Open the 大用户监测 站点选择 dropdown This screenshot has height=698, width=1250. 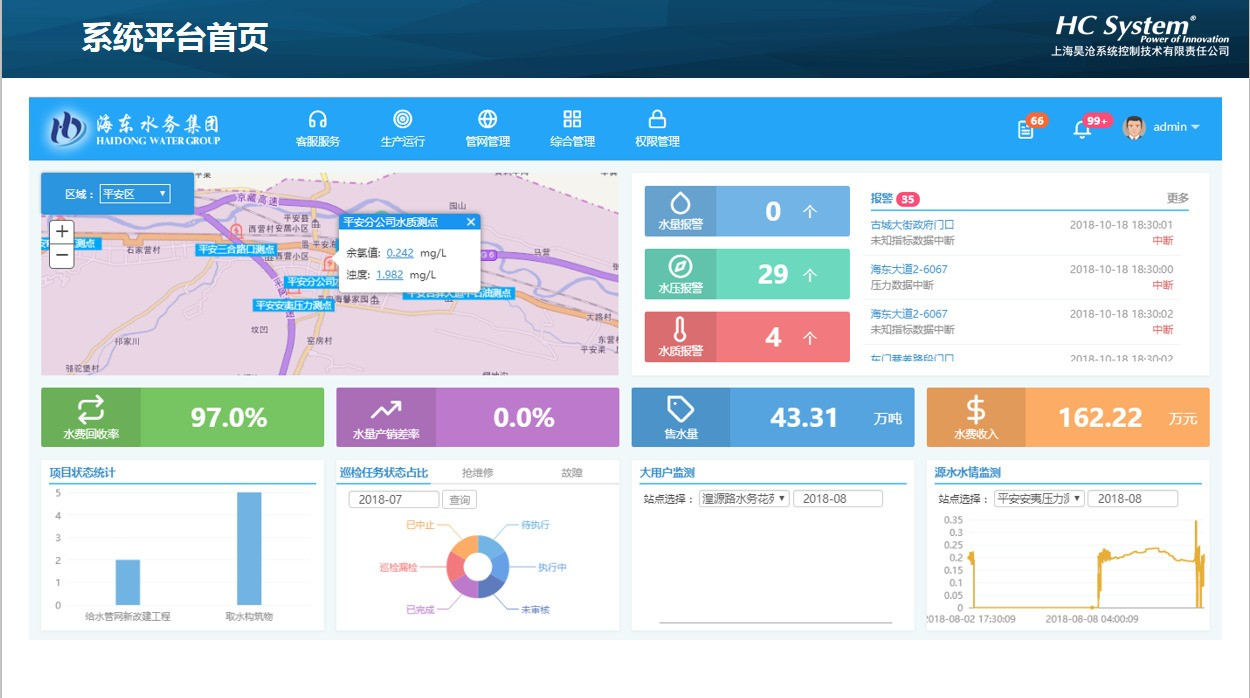point(744,498)
